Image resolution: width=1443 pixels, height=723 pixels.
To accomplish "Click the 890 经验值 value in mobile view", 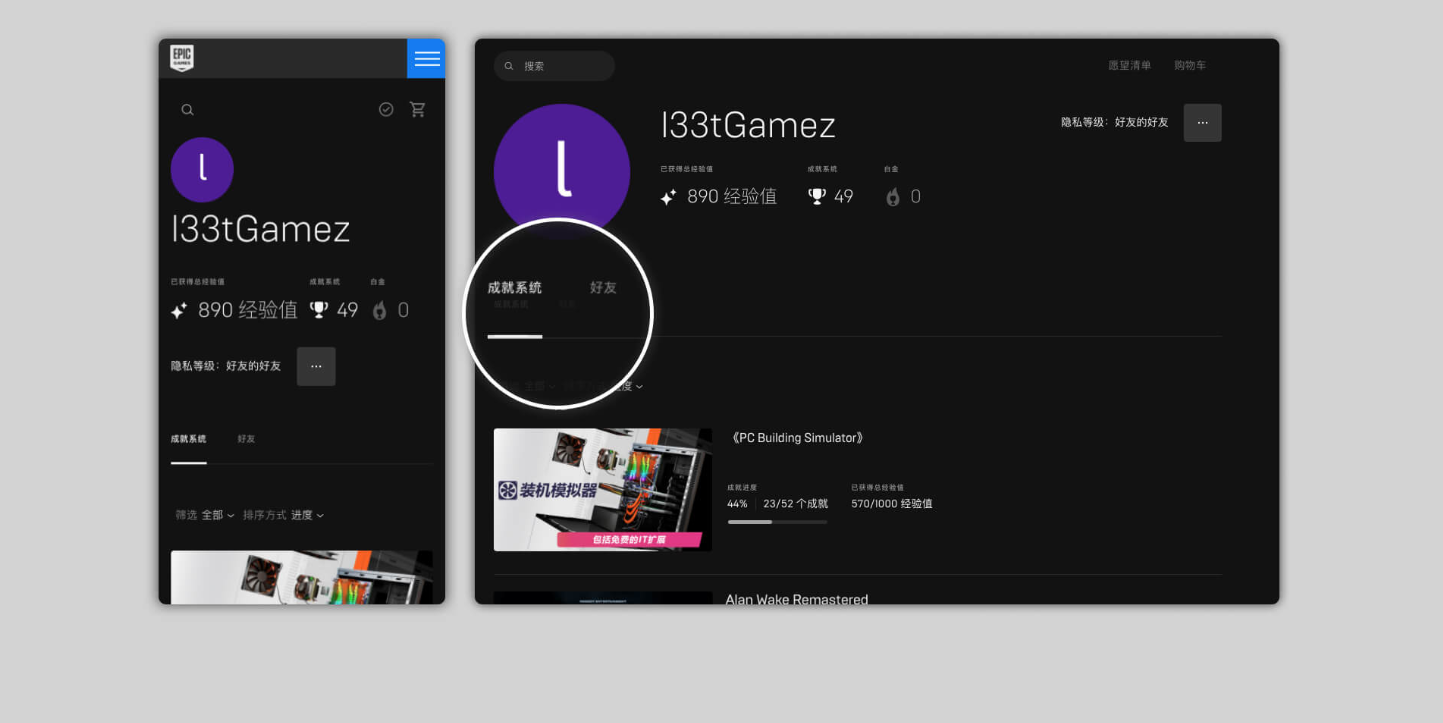I will [248, 310].
